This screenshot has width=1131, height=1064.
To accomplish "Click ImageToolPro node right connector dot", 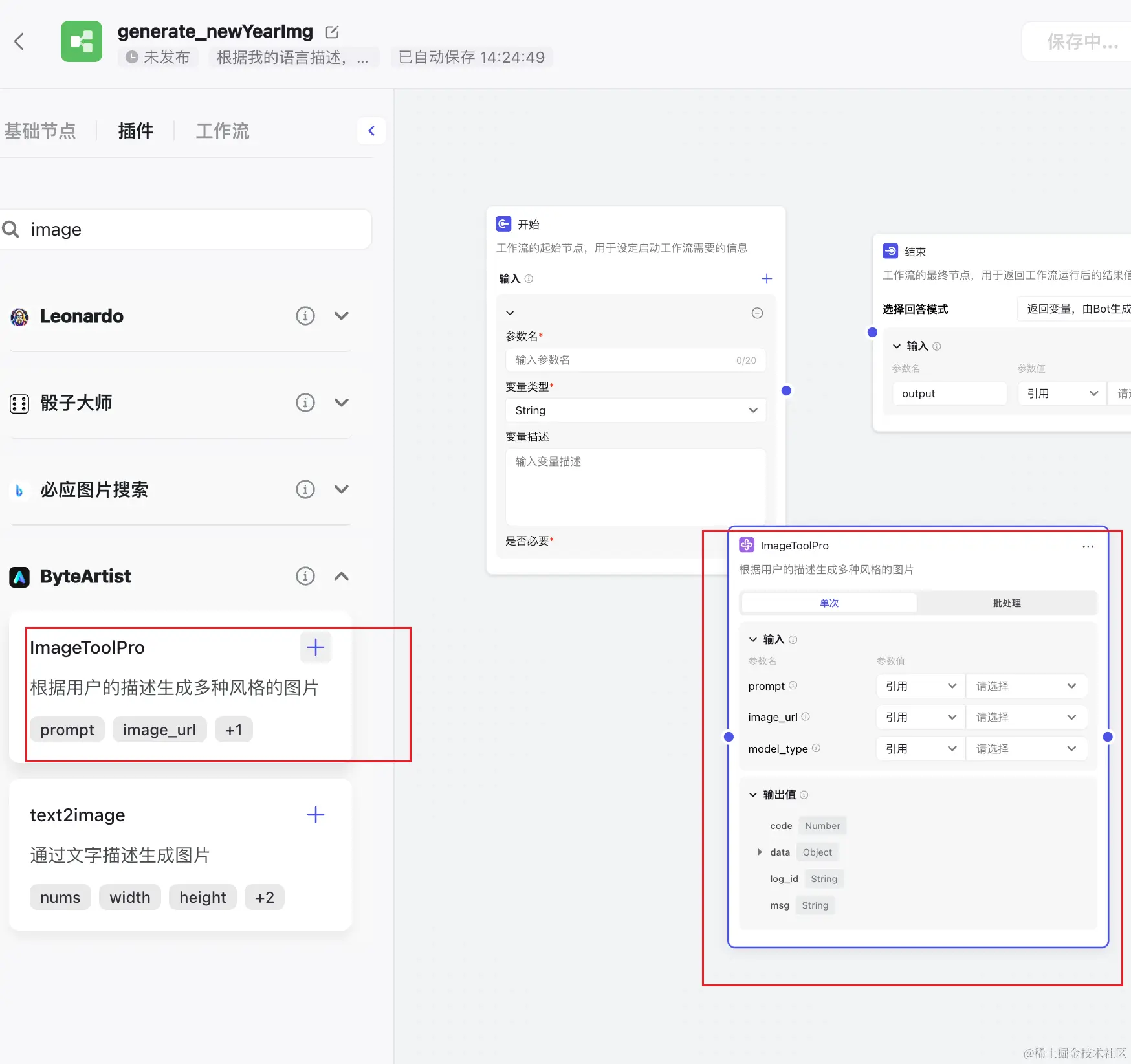I will click(x=1108, y=737).
